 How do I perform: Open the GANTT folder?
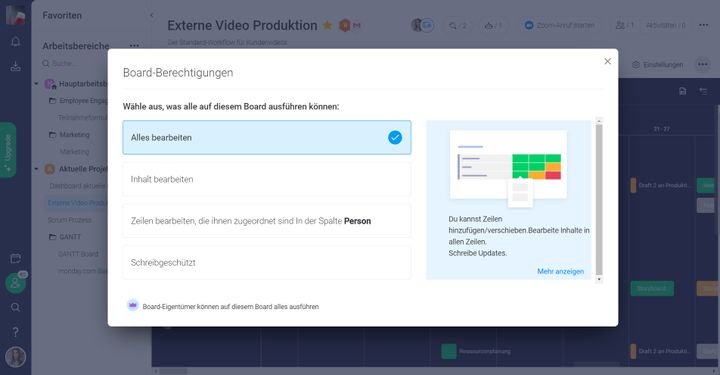tap(65, 237)
